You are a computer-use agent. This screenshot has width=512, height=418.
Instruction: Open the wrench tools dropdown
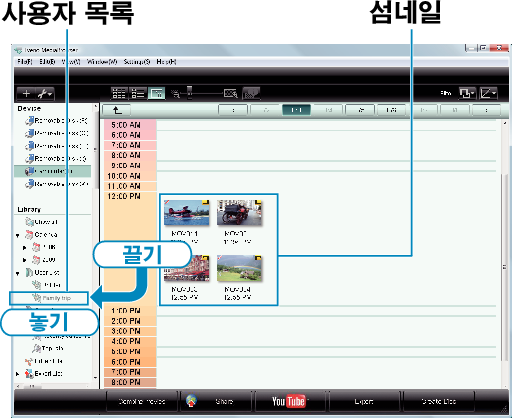point(45,94)
